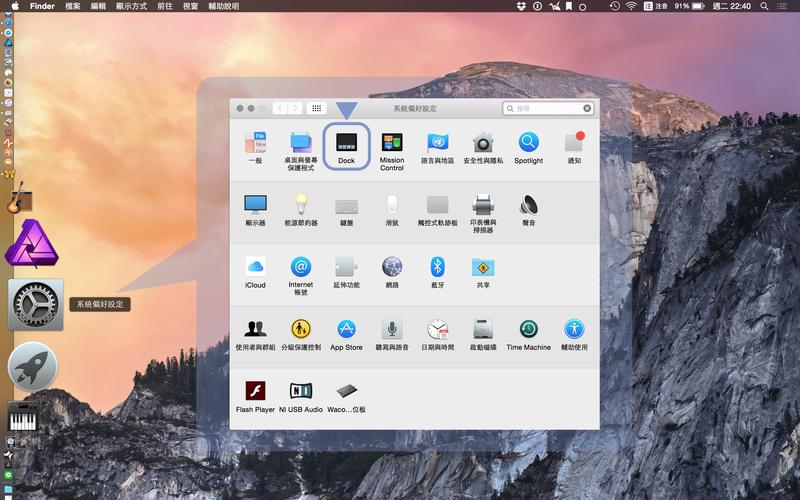Open 桌面與螢幕保護程式 preferences
This screenshot has height=500, width=800.
(301, 151)
